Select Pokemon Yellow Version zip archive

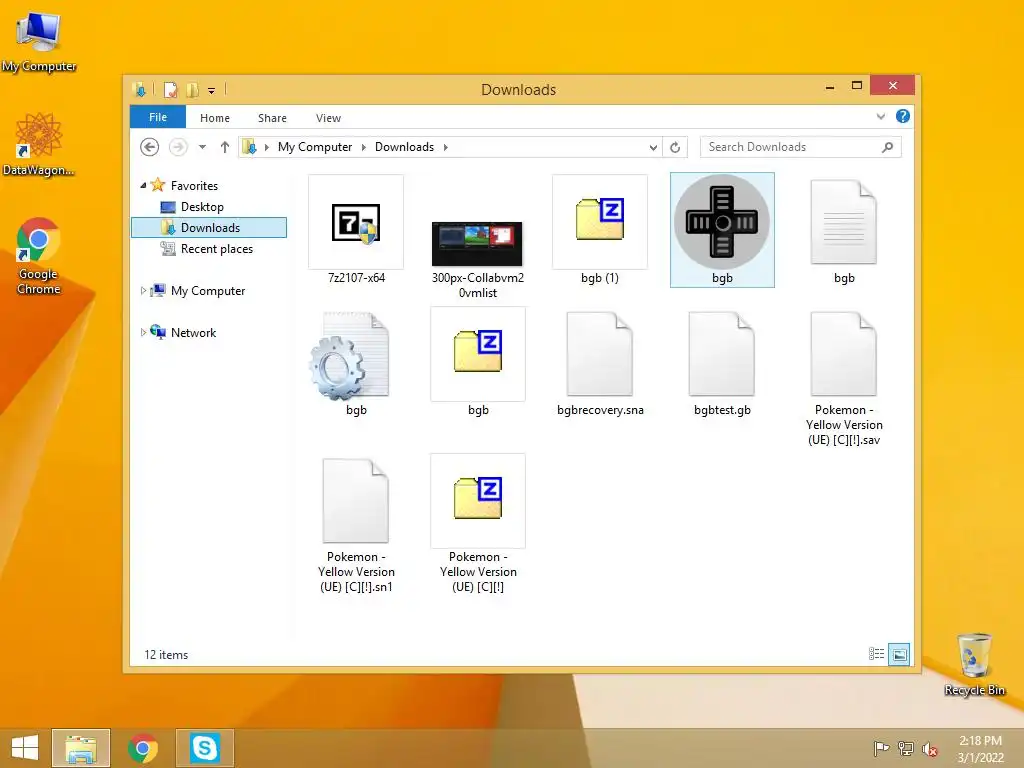tap(478, 526)
